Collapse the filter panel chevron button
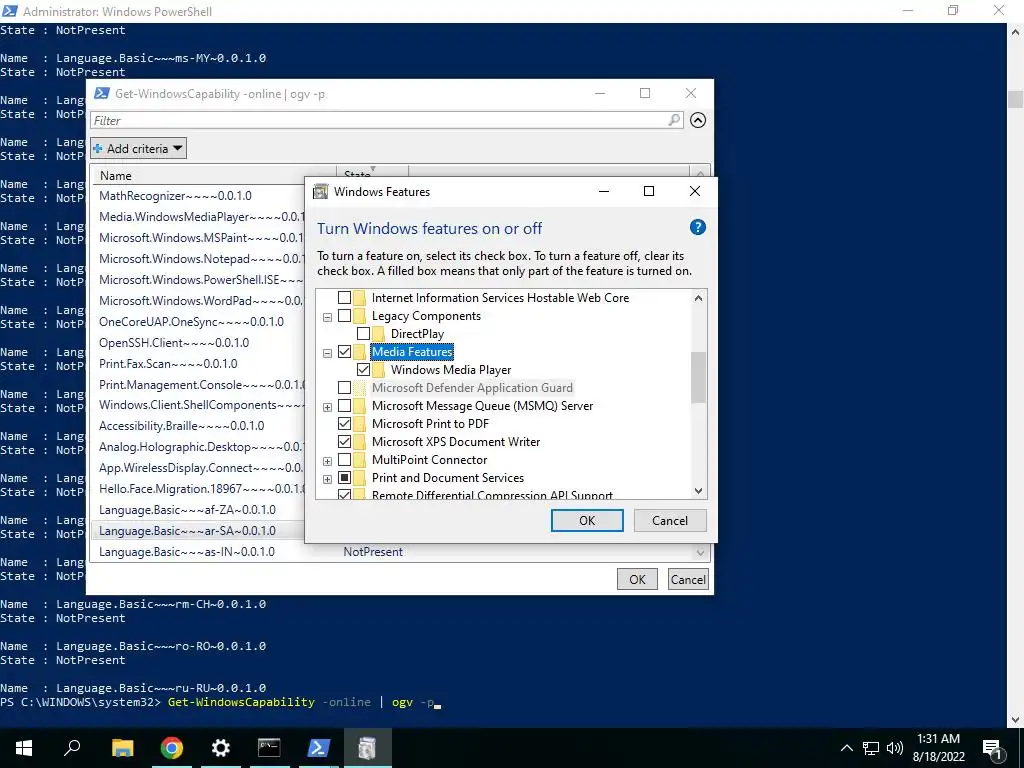Viewport: 1024px width, 768px height. tap(698, 120)
